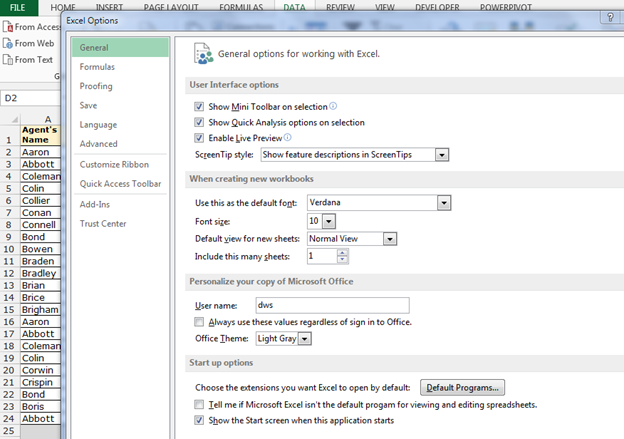This screenshot has height=439, width=624.
Task: Switch to the DATA ribbon tab
Action: [x=294, y=7]
